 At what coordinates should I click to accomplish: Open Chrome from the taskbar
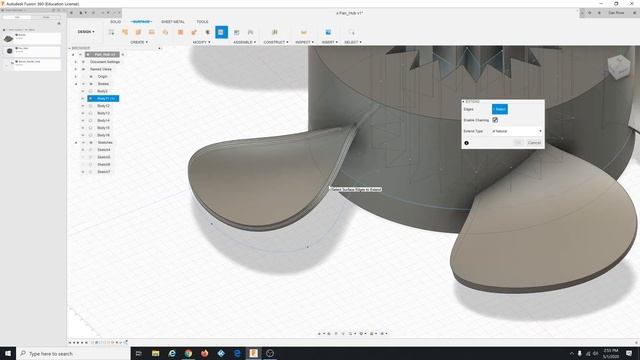pos(188,353)
